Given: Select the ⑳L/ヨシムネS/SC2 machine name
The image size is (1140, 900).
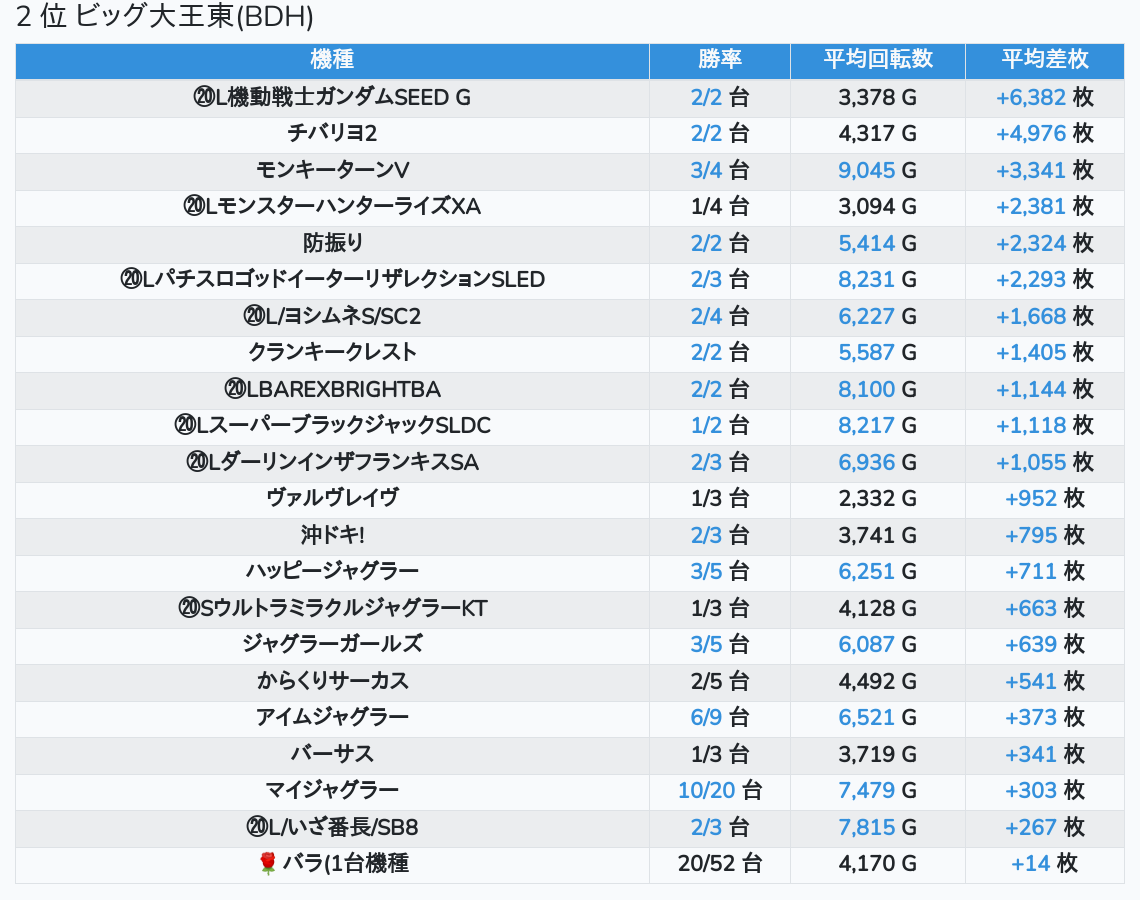Looking at the screenshot, I should coord(332,316).
